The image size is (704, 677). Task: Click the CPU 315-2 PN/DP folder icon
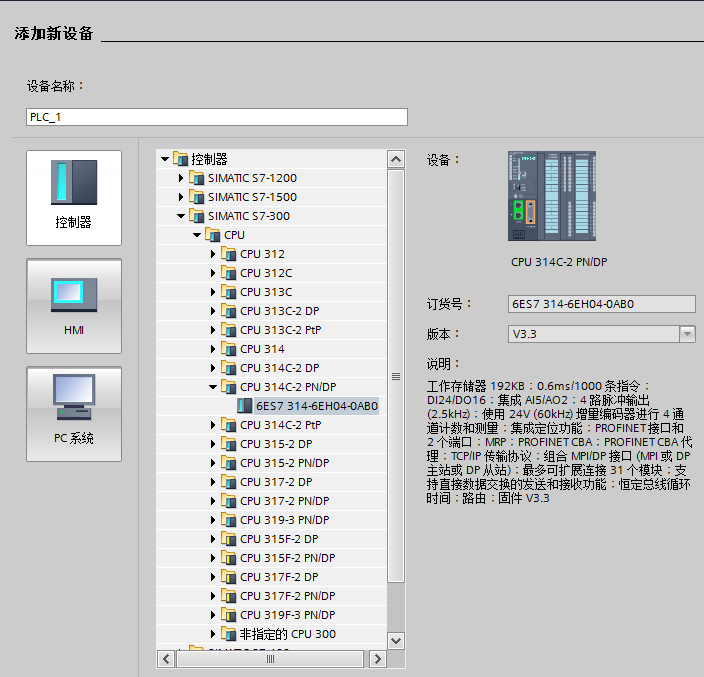[229, 462]
